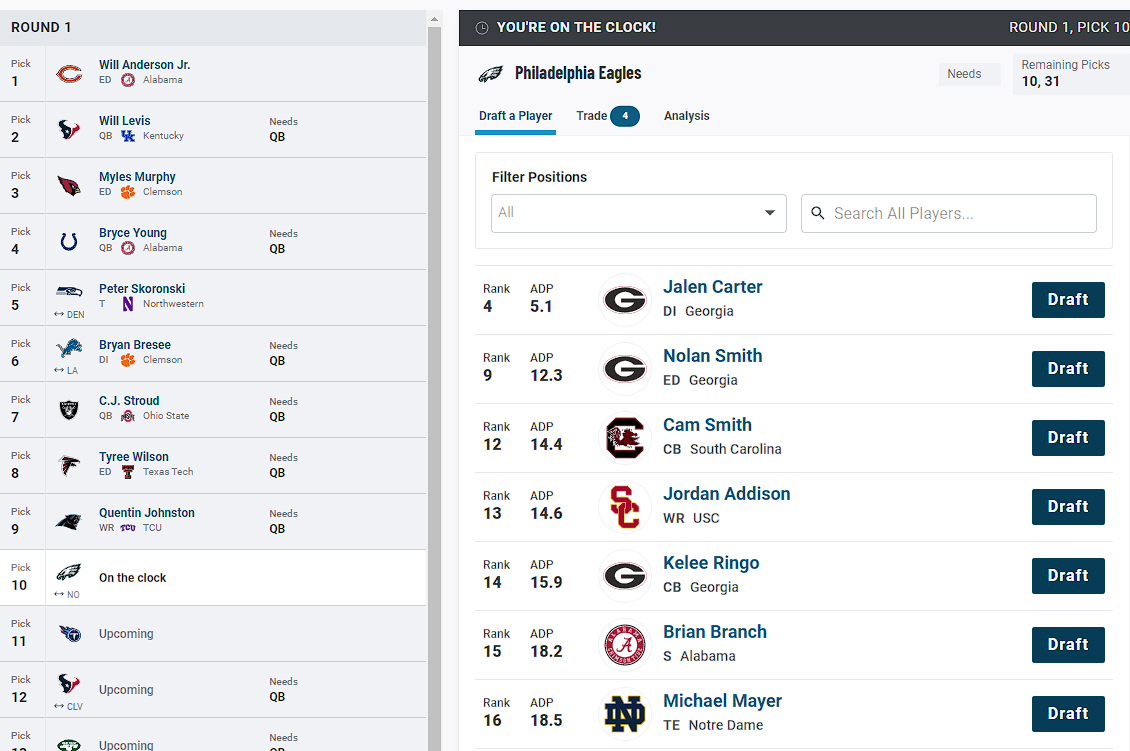Click the clock icon beside On The Clock
Image resolution: width=1130 pixels, height=751 pixels.
pos(482,28)
